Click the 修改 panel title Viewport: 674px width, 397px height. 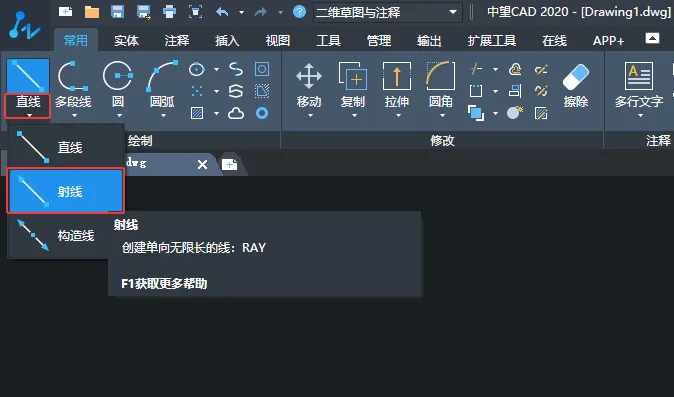pos(442,140)
